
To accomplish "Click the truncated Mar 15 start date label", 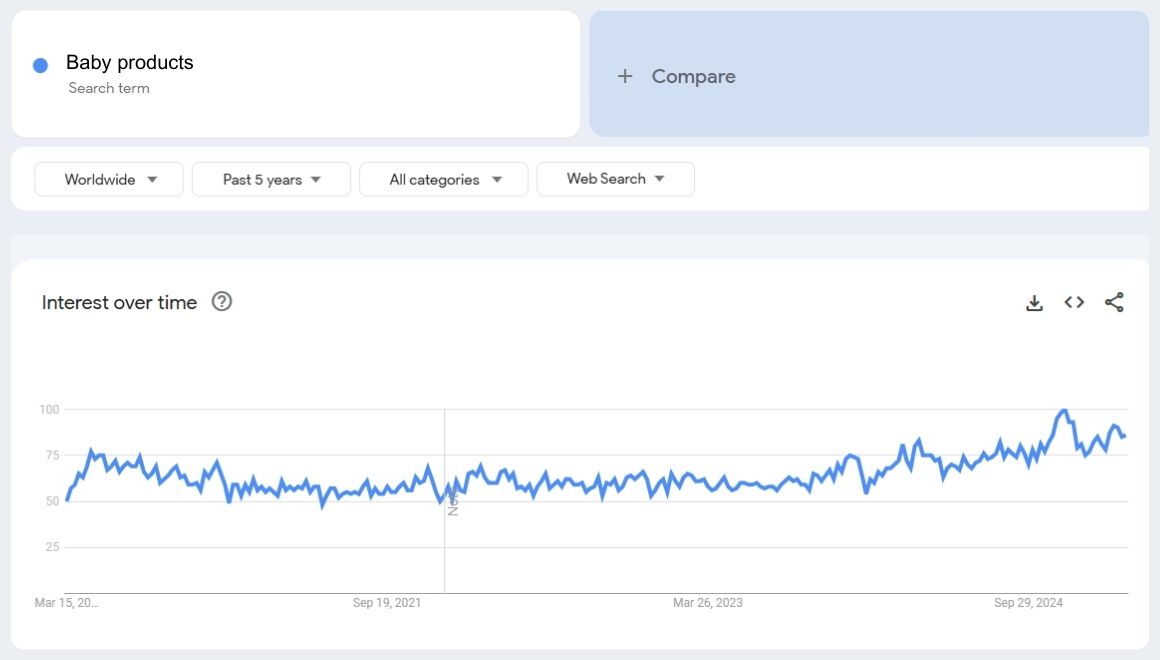I will pyautogui.click(x=66, y=603).
